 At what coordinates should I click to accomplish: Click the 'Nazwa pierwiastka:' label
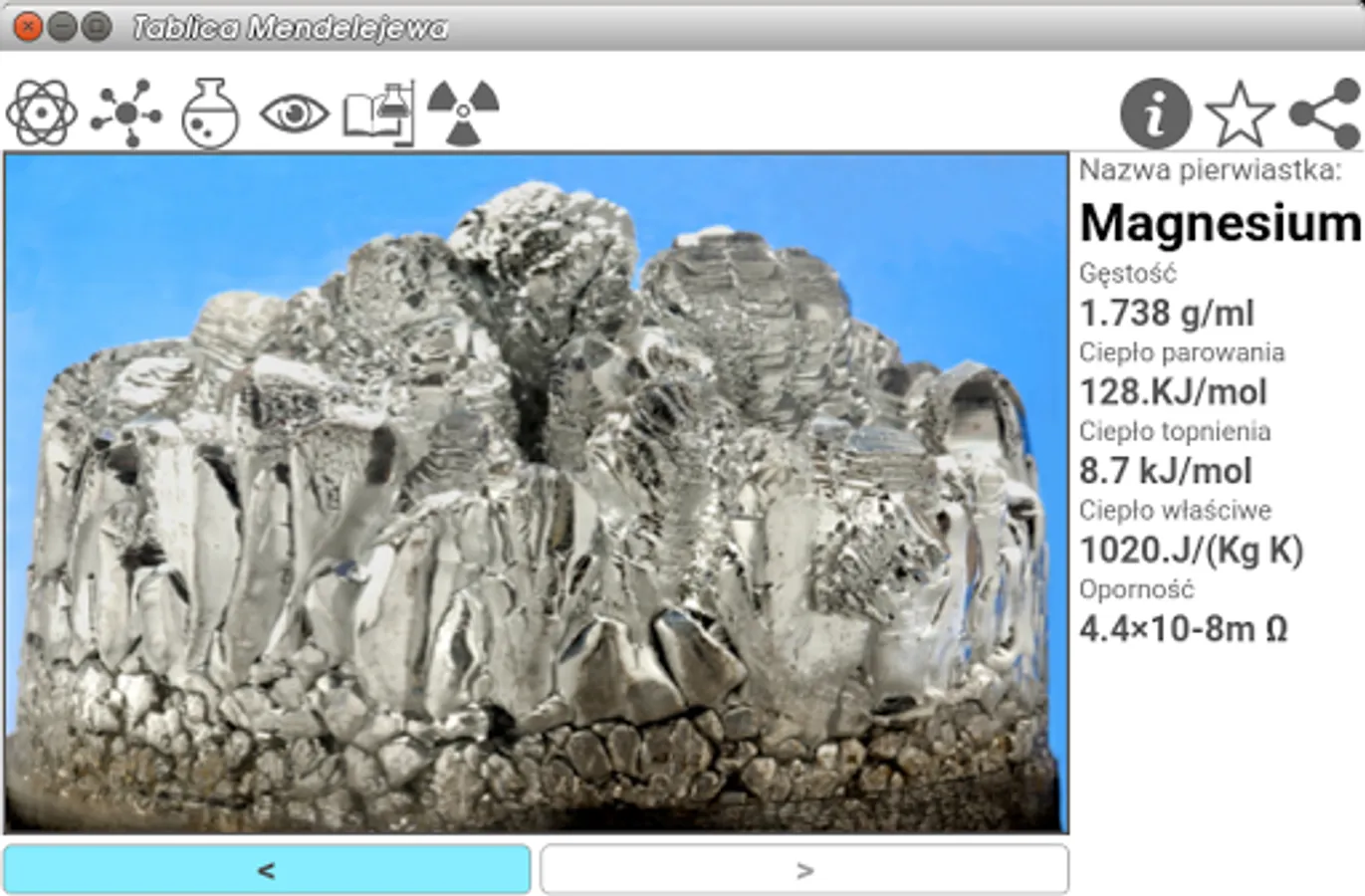click(x=1211, y=170)
